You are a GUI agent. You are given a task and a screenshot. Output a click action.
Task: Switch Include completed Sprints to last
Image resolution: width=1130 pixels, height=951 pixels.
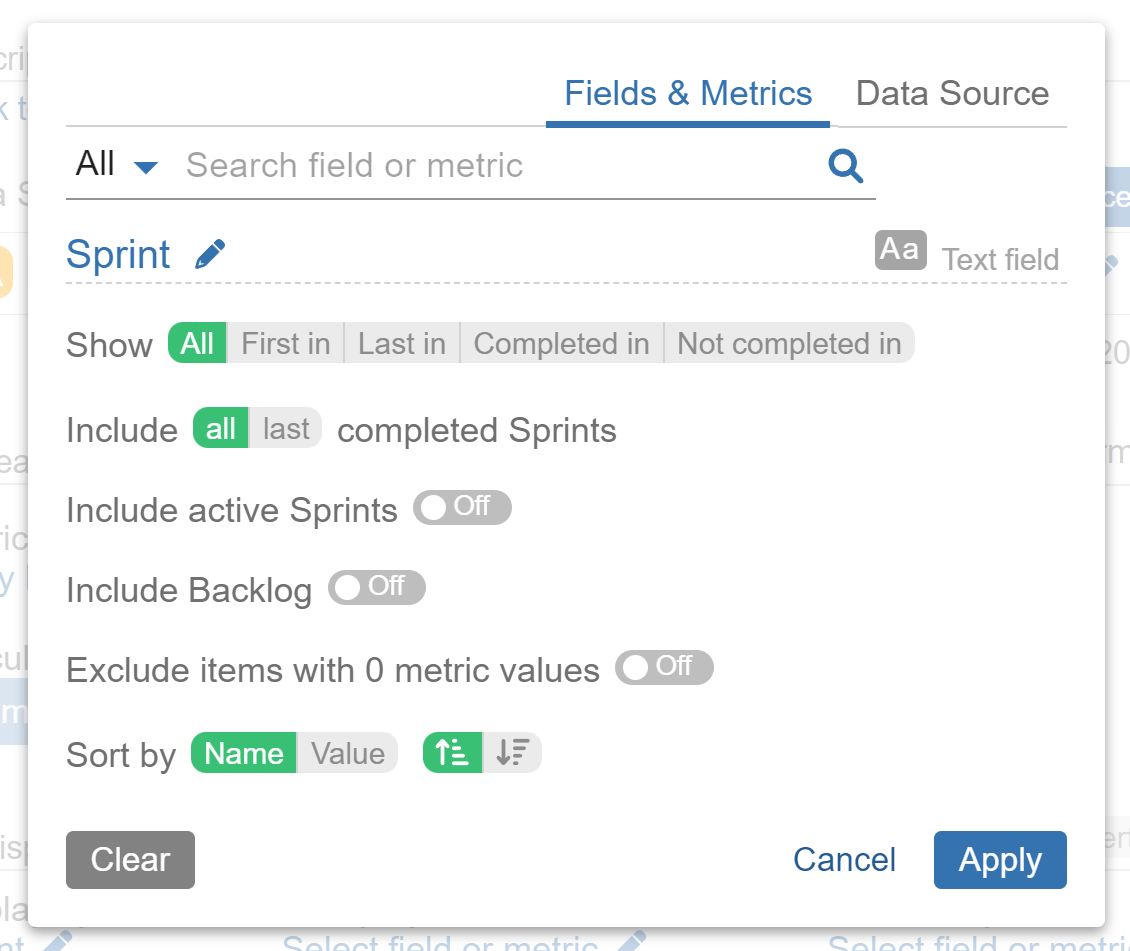[288, 428]
